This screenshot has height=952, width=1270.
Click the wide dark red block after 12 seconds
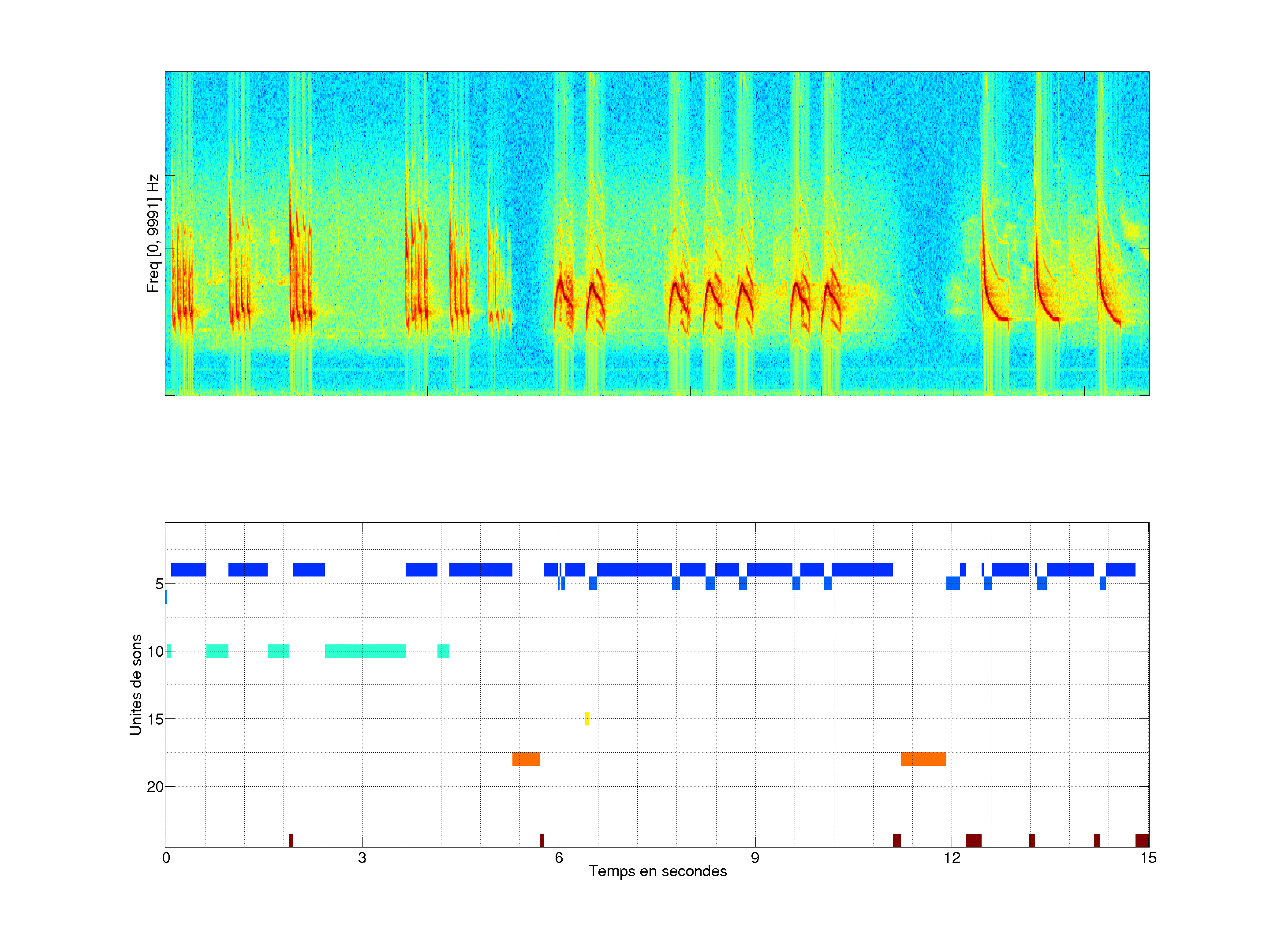point(973,840)
